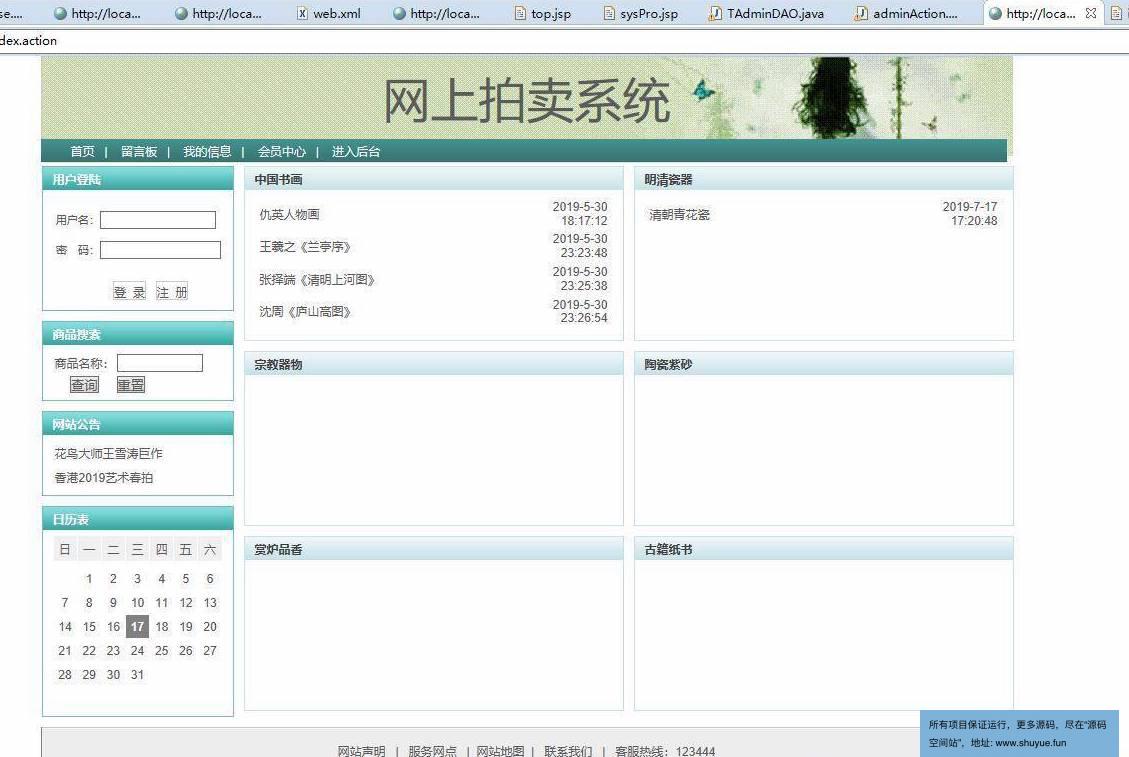Click the 登录 button
1129x757 pixels.
pyautogui.click(x=130, y=291)
